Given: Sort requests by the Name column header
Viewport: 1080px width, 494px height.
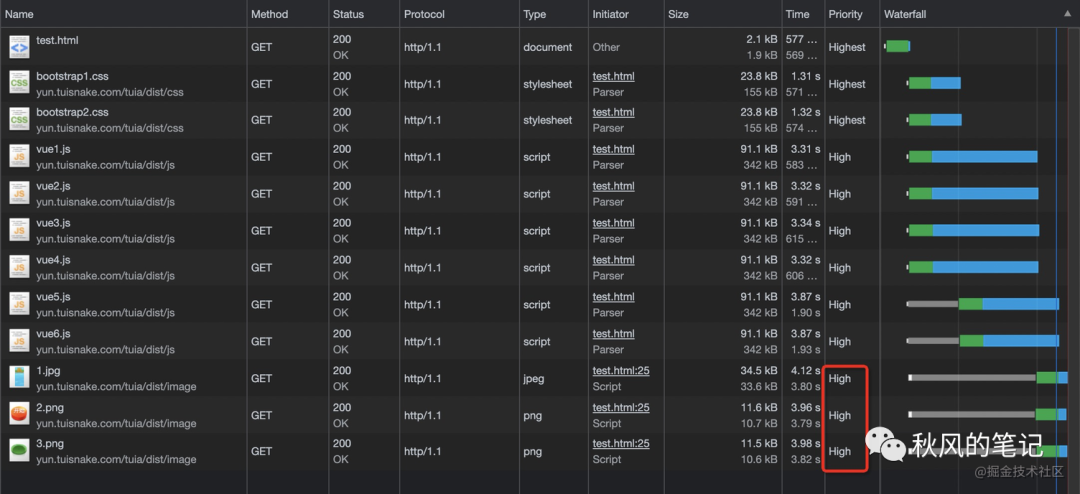Looking at the screenshot, I should 19,14.
